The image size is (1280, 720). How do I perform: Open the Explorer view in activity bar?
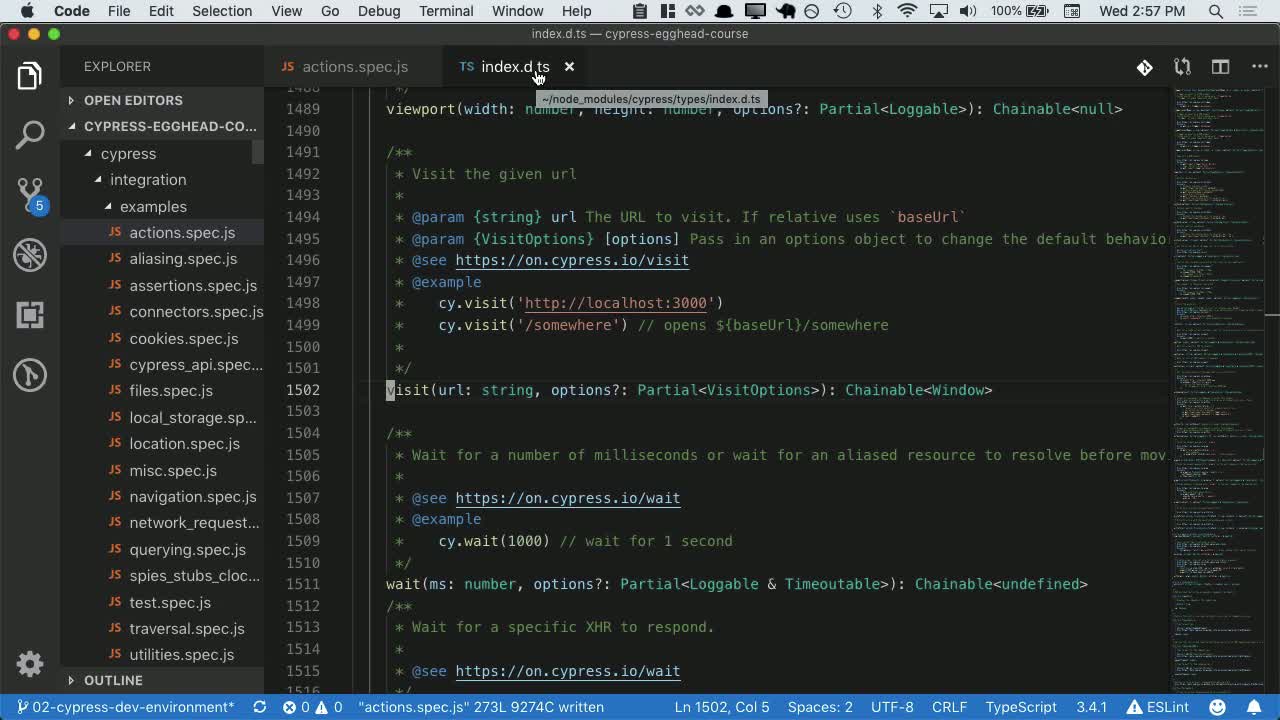(x=30, y=76)
